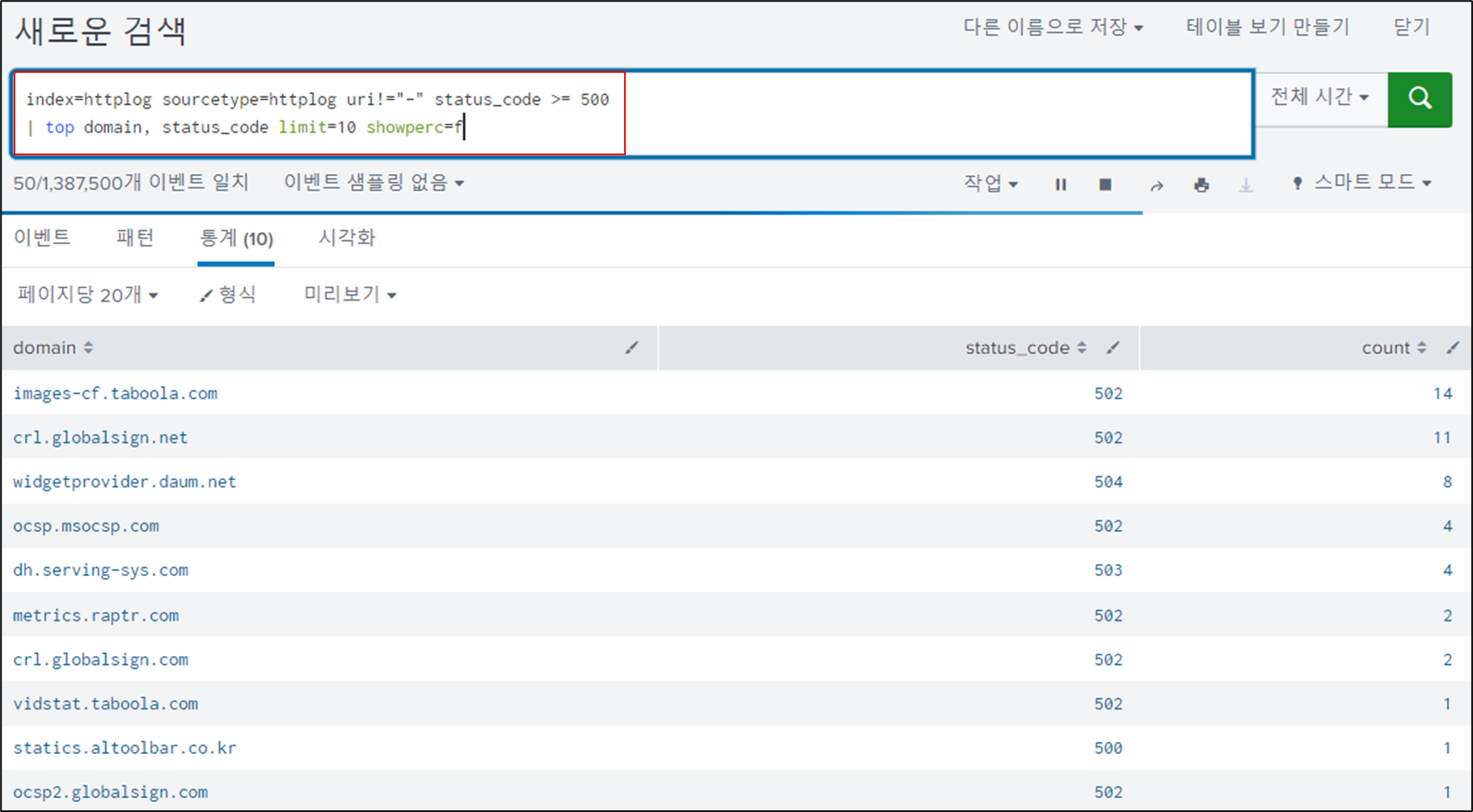Image resolution: width=1473 pixels, height=812 pixels.
Task: Stop the search job
Action: point(1105,185)
